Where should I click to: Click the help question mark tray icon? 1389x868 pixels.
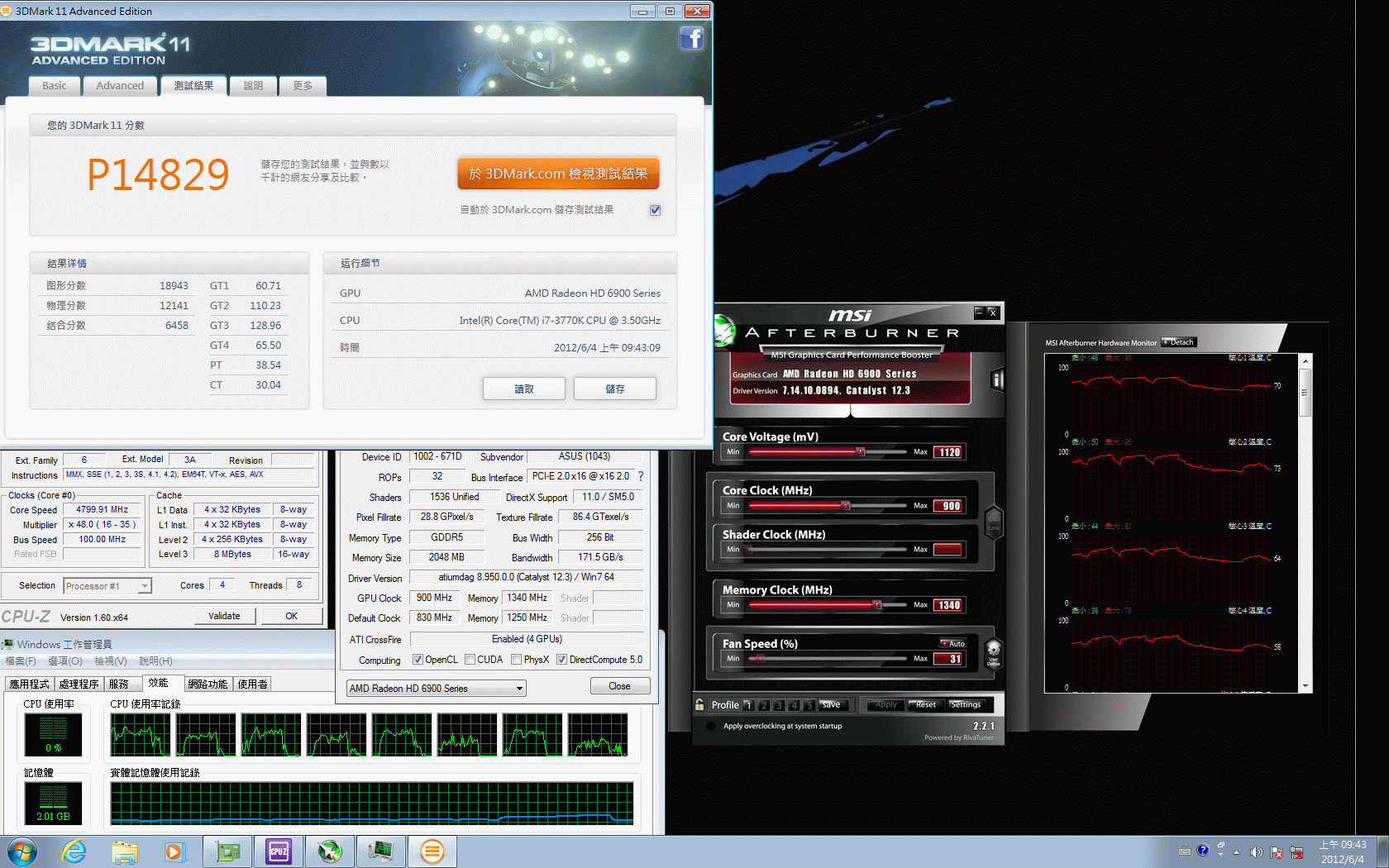click(1203, 850)
